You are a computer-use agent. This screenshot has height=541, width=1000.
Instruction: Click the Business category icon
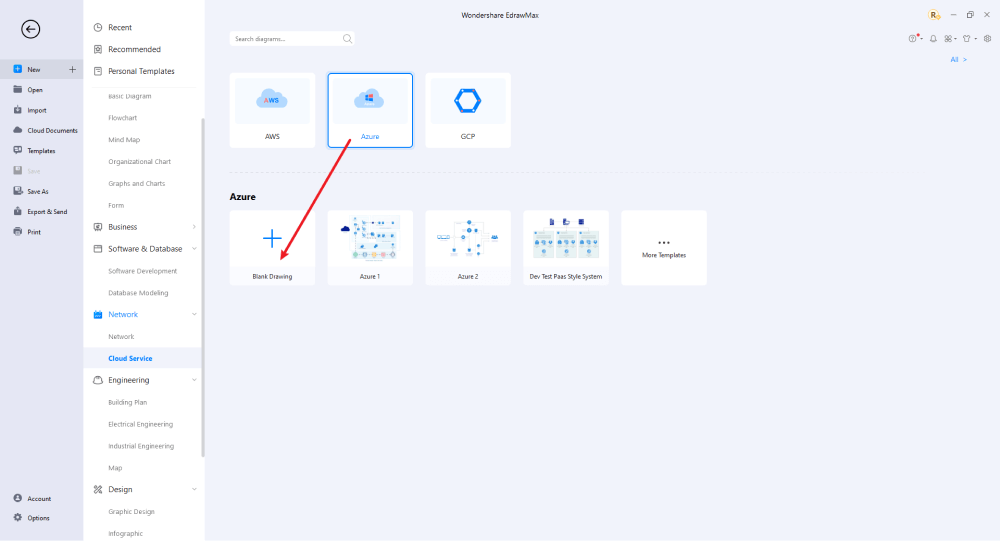(x=98, y=226)
